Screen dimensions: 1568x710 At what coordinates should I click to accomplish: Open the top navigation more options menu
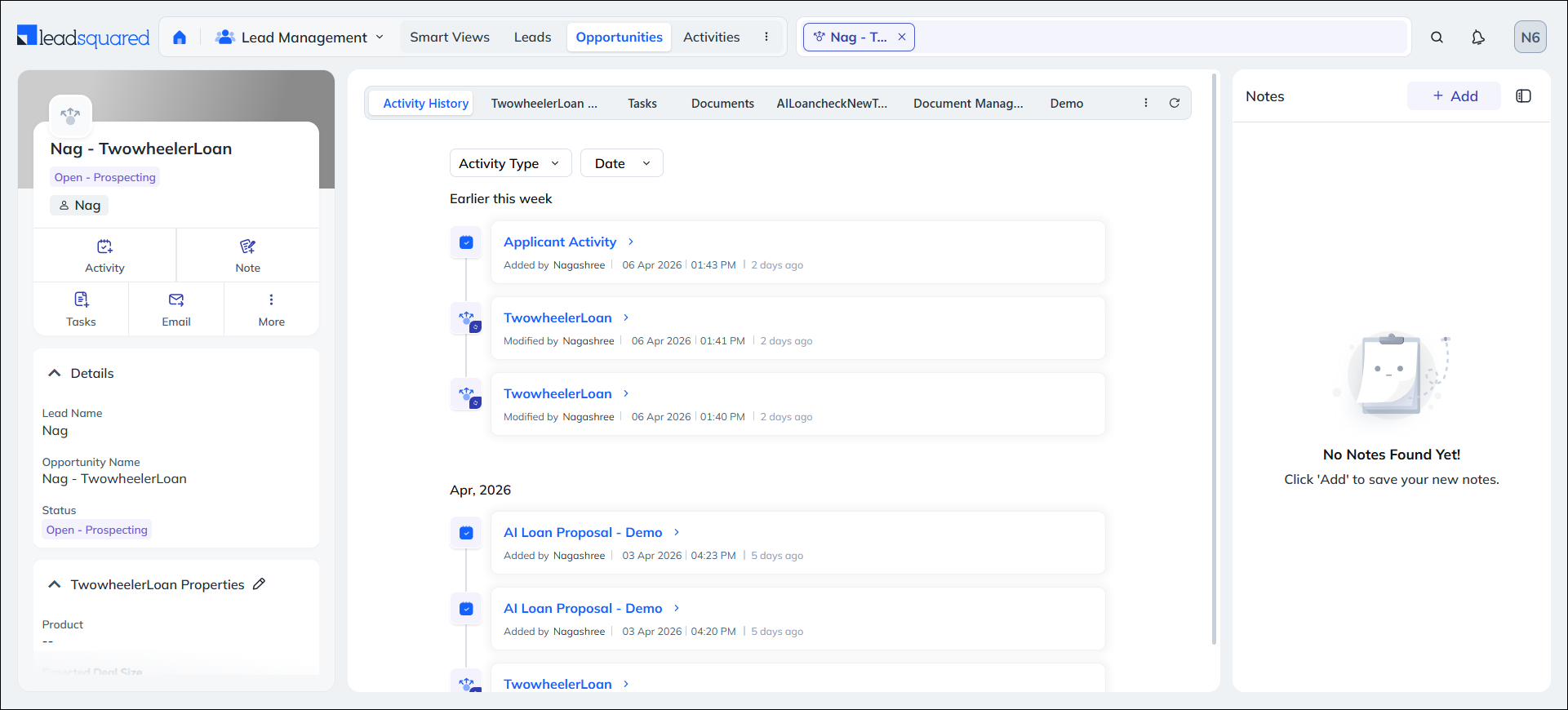[766, 38]
